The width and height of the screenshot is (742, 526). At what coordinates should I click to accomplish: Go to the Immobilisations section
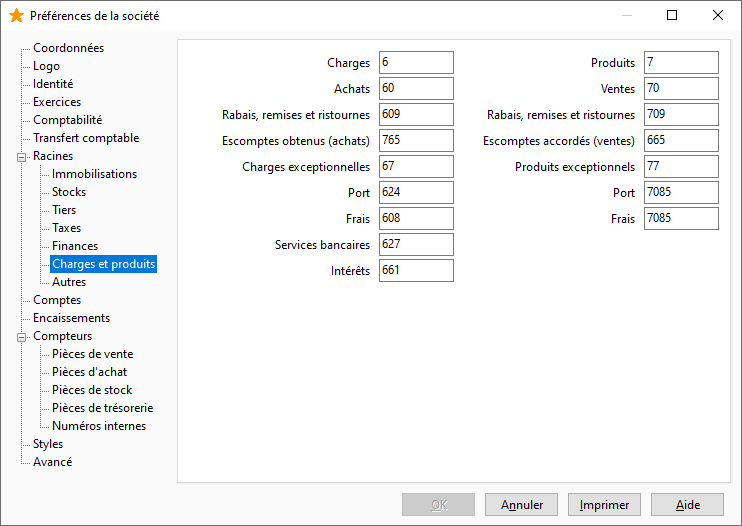(x=94, y=174)
